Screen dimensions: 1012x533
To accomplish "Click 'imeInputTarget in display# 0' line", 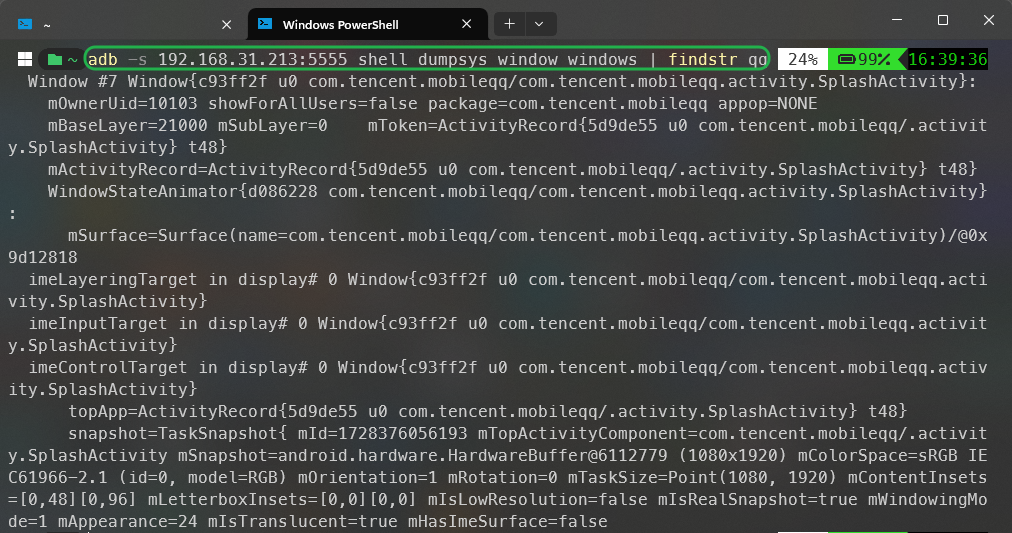I will coord(507,323).
